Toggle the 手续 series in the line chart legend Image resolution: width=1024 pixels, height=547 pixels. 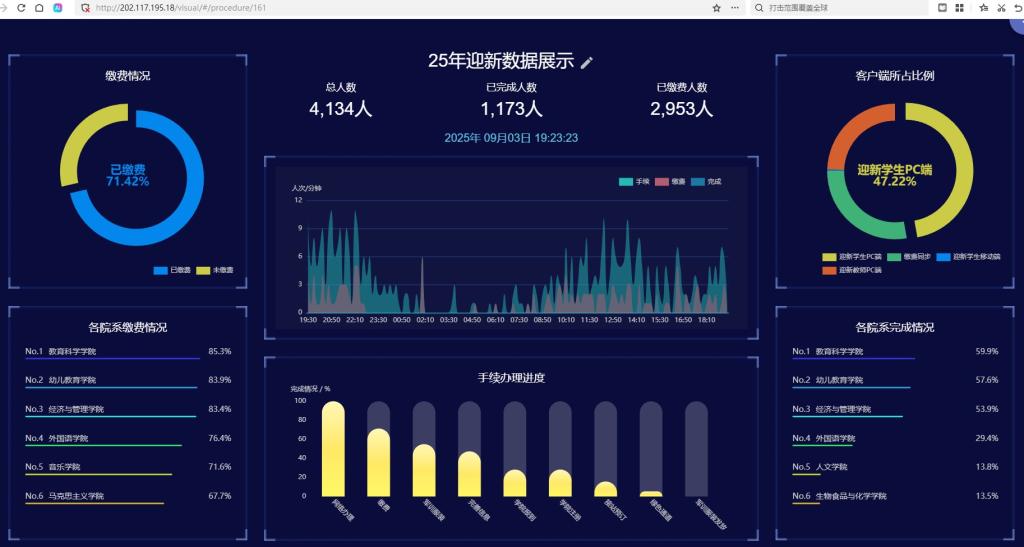[634, 181]
